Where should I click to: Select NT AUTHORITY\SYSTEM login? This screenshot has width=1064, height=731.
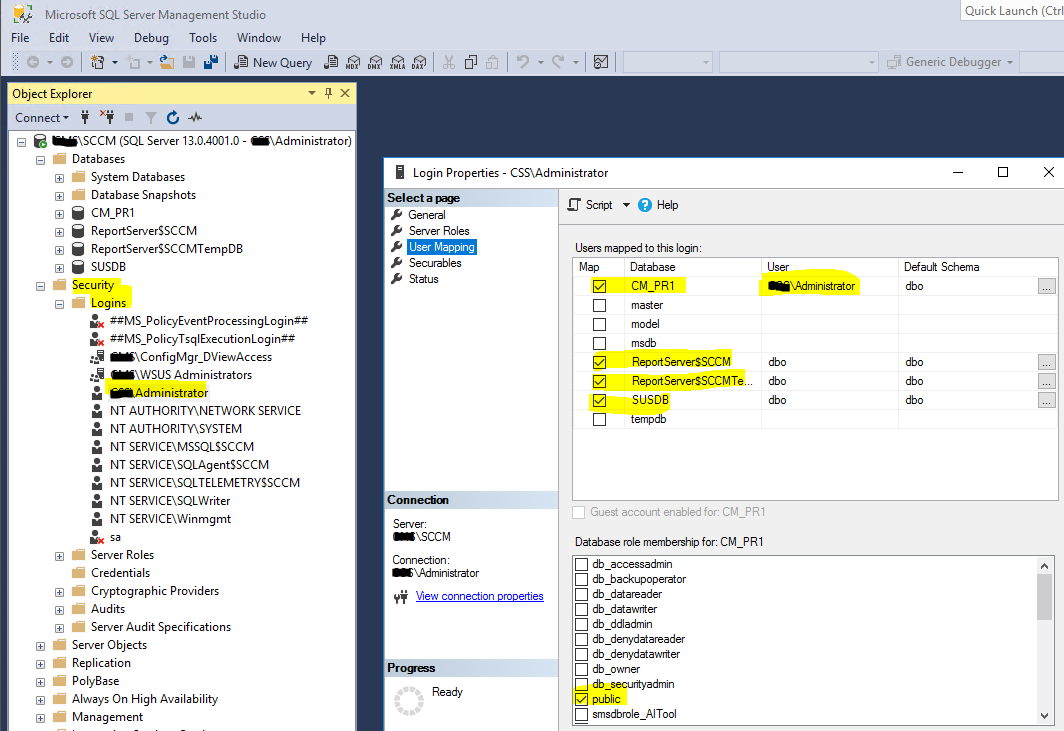176,430
